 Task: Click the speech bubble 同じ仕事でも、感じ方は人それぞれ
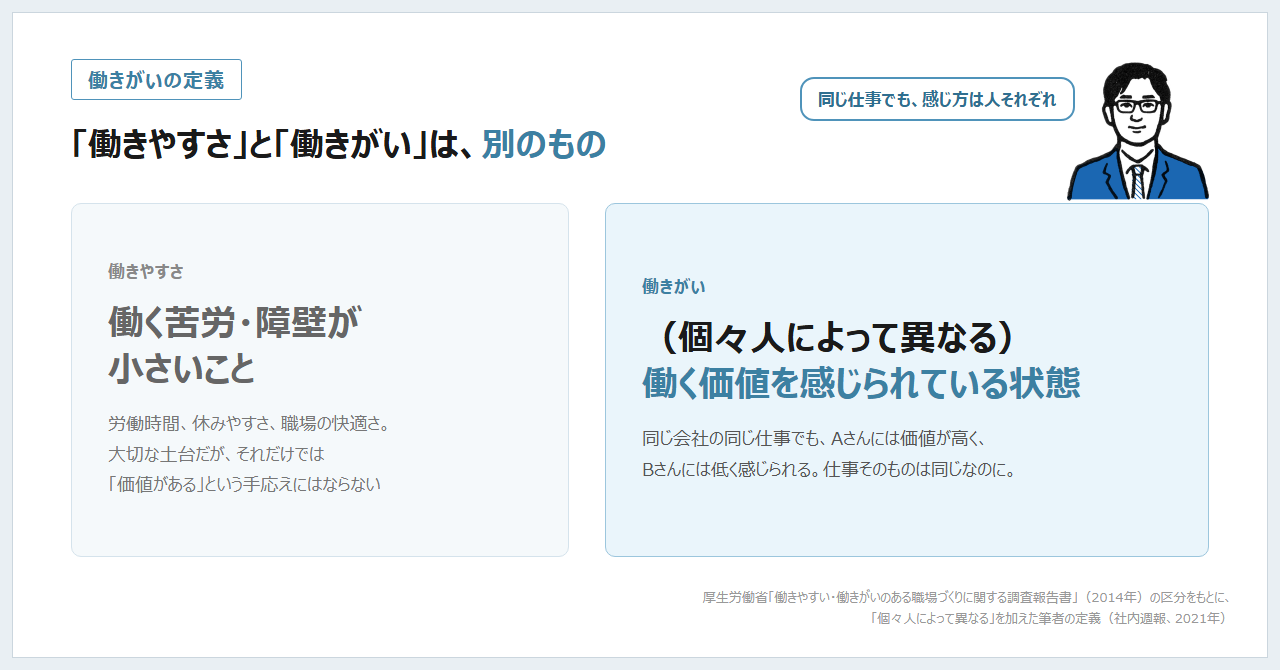click(937, 99)
